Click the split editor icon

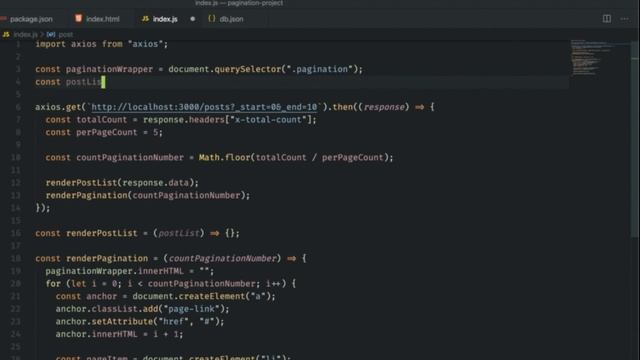607,19
